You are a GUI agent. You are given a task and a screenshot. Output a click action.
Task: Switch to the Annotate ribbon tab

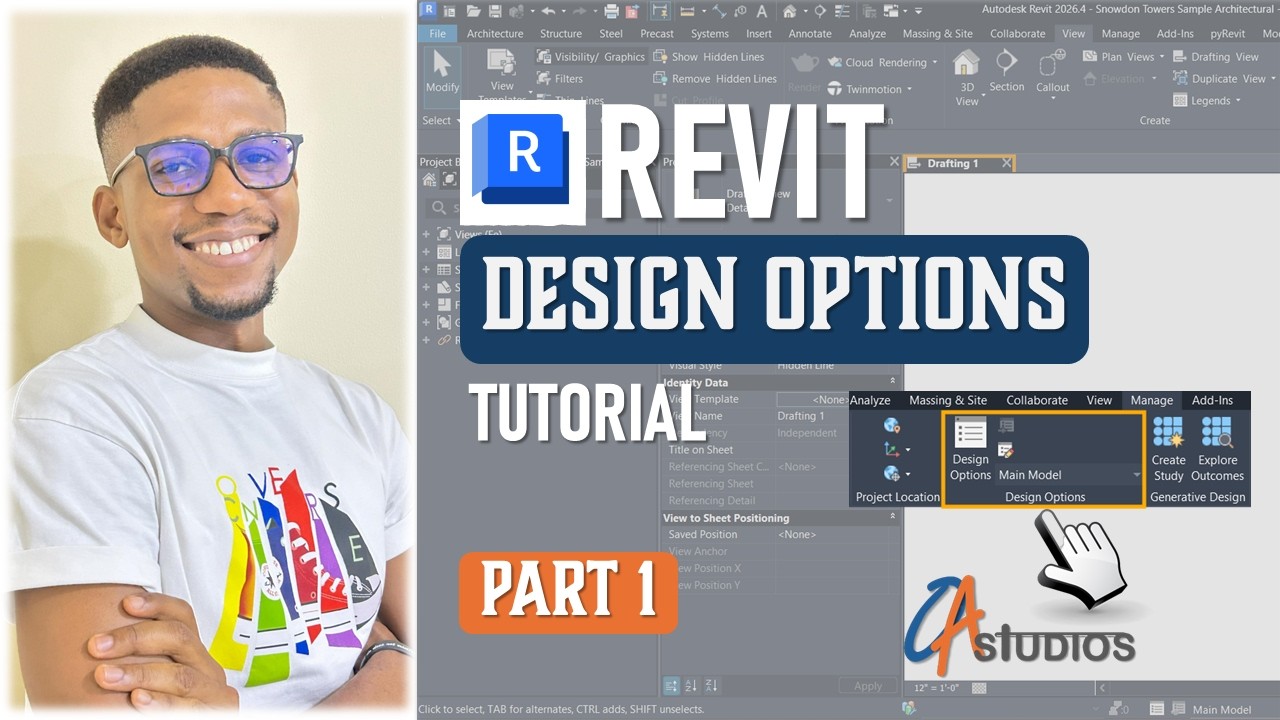810,34
